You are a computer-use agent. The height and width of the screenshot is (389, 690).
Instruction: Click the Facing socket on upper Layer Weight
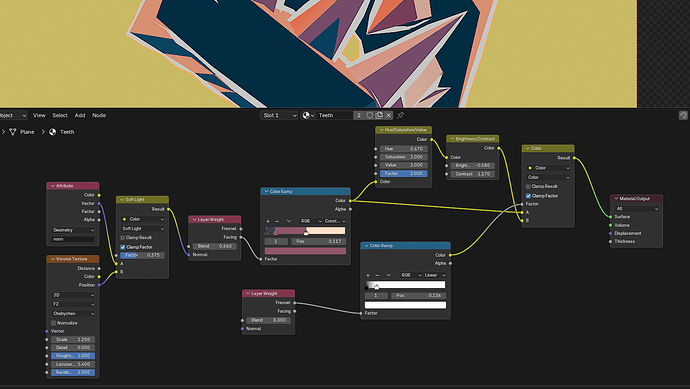tap(241, 237)
